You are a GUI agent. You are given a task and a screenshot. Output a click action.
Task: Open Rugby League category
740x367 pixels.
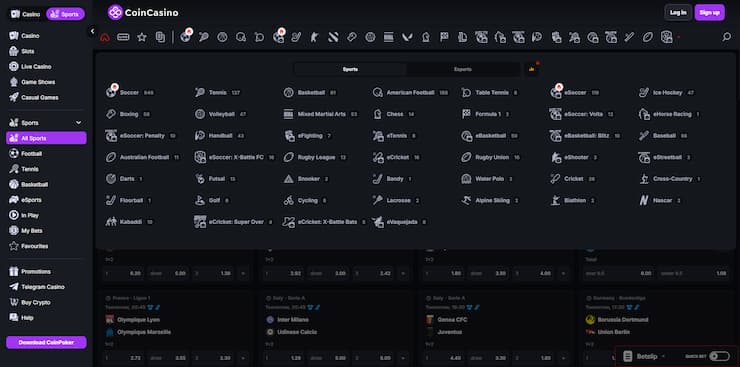coord(315,158)
